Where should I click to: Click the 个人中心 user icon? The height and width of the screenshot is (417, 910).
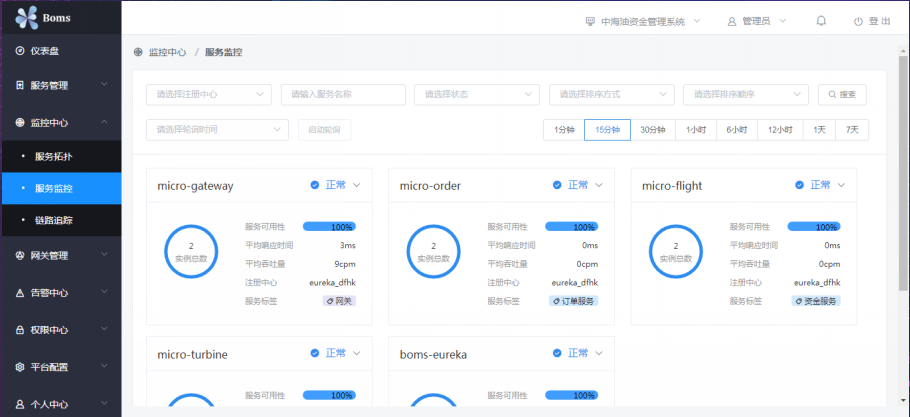click(x=20, y=404)
